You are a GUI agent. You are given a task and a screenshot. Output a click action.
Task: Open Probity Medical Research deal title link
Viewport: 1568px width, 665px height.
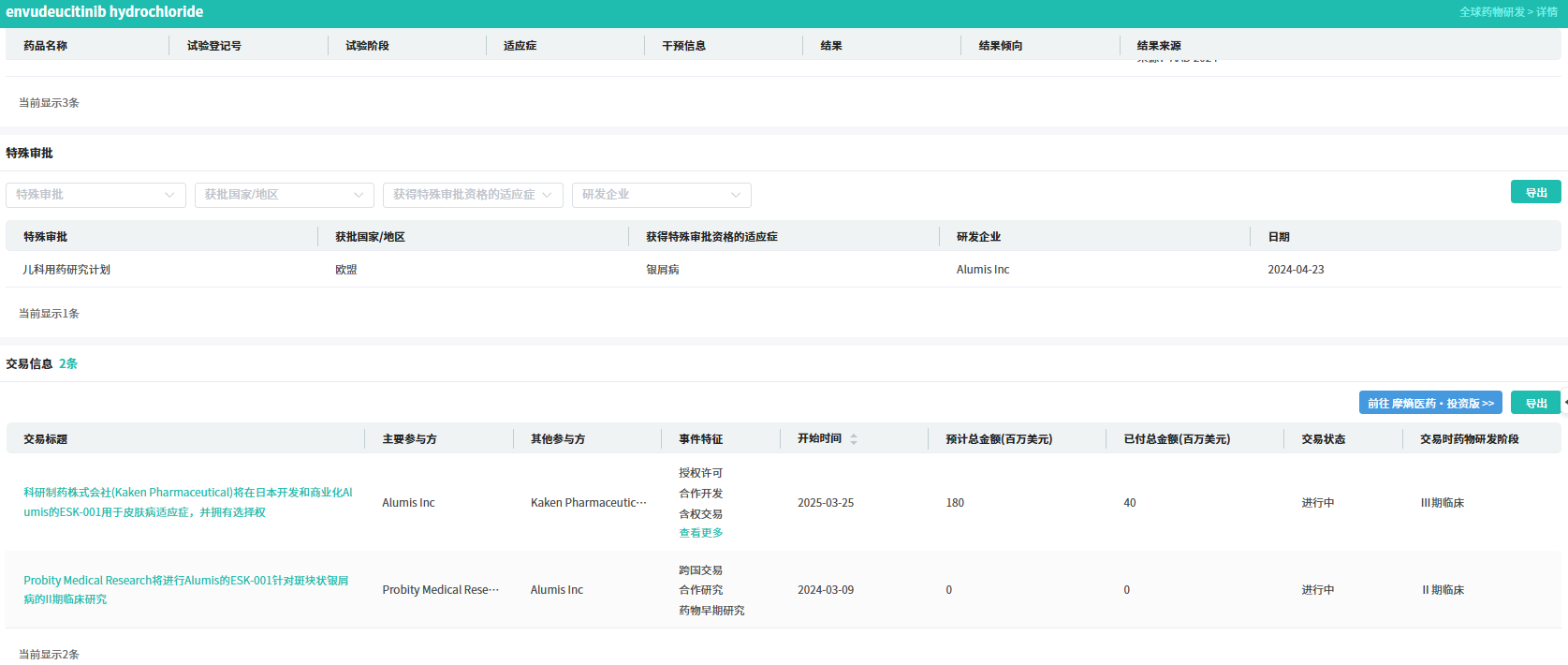[x=186, y=590]
